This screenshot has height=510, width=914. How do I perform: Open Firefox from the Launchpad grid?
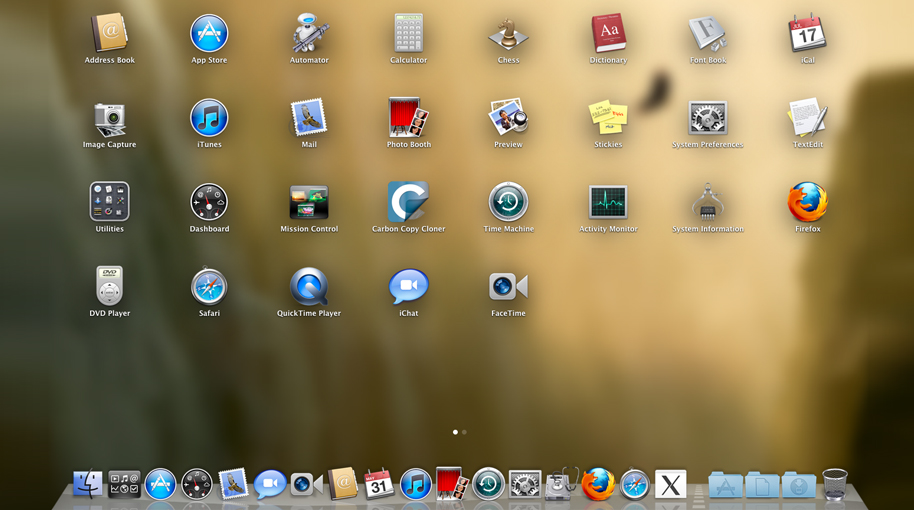tap(808, 202)
